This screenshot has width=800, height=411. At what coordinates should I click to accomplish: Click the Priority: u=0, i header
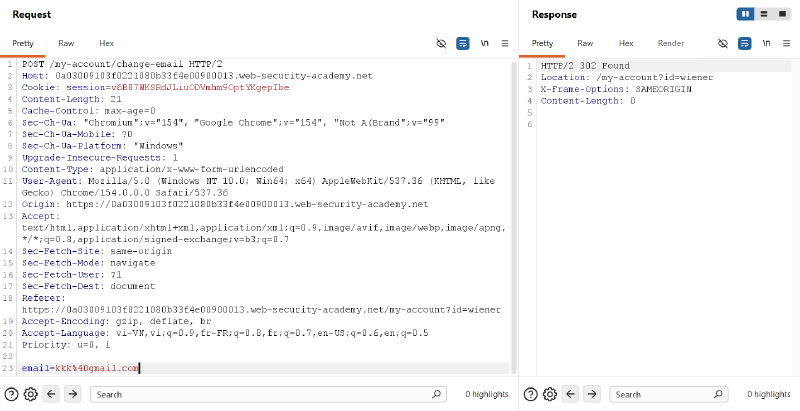point(66,345)
